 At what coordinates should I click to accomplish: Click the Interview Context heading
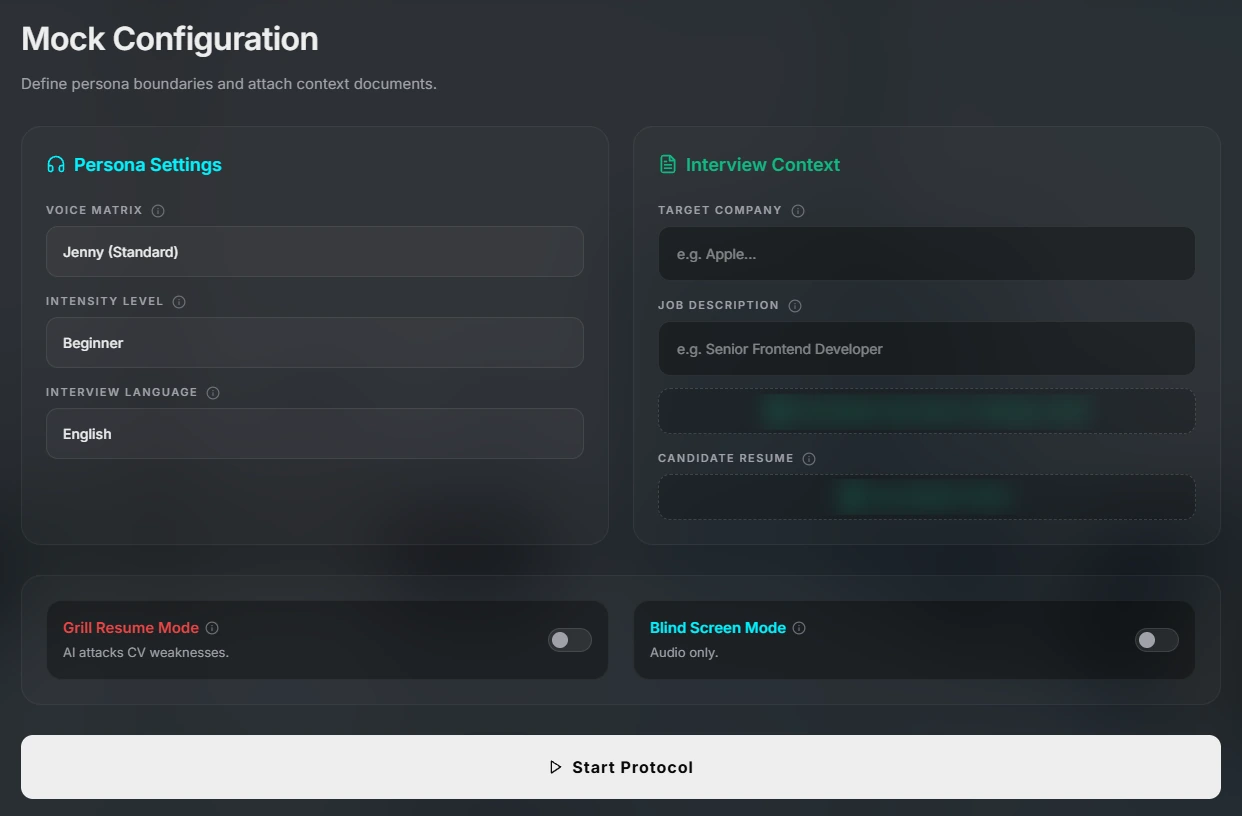pos(763,165)
